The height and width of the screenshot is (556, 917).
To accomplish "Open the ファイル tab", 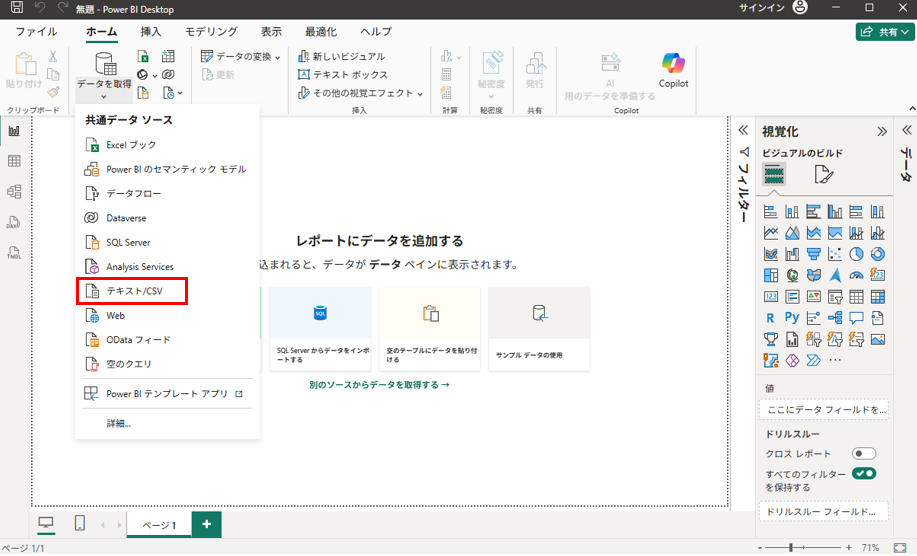I will (x=36, y=32).
